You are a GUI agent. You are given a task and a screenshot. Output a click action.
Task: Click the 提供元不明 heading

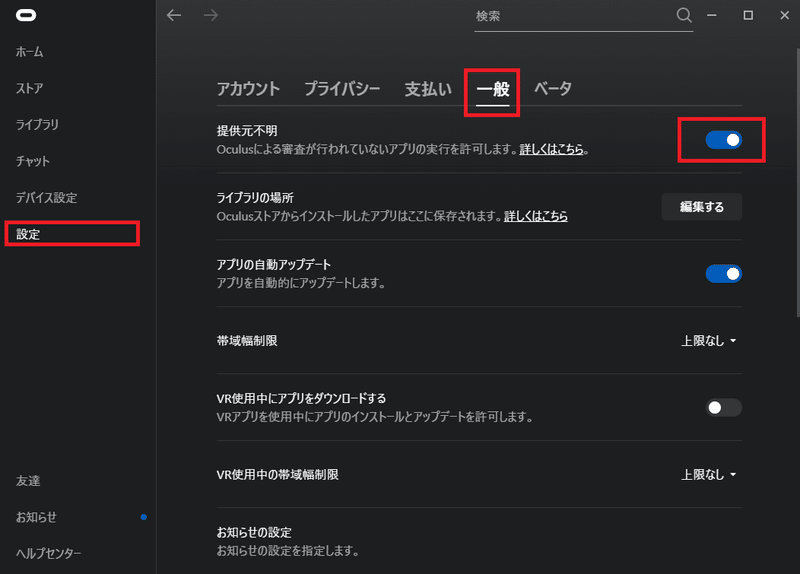247,131
